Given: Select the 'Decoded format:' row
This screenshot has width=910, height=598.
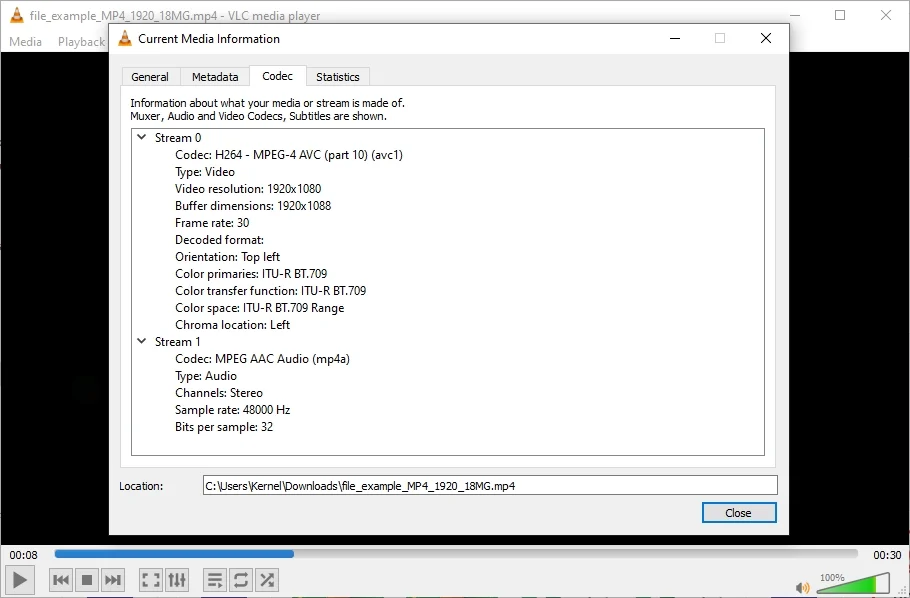Looking at the screenshot, I should pyautogui.click(x=219, y=240).
